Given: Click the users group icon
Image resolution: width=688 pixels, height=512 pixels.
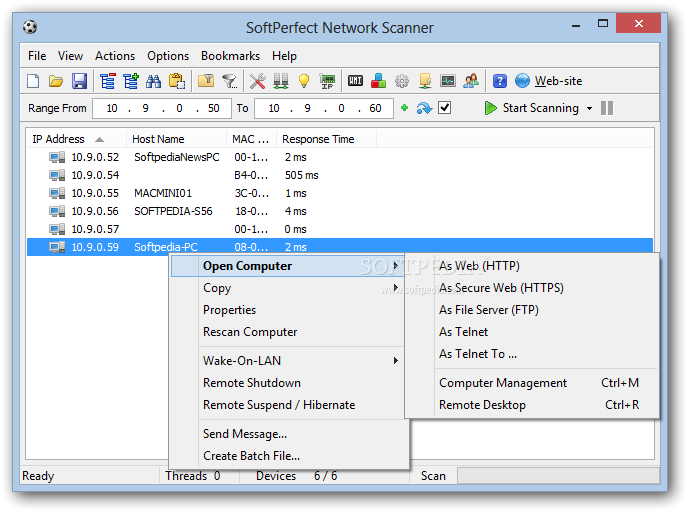Looking at the screenshot, I should pos(471,81).
